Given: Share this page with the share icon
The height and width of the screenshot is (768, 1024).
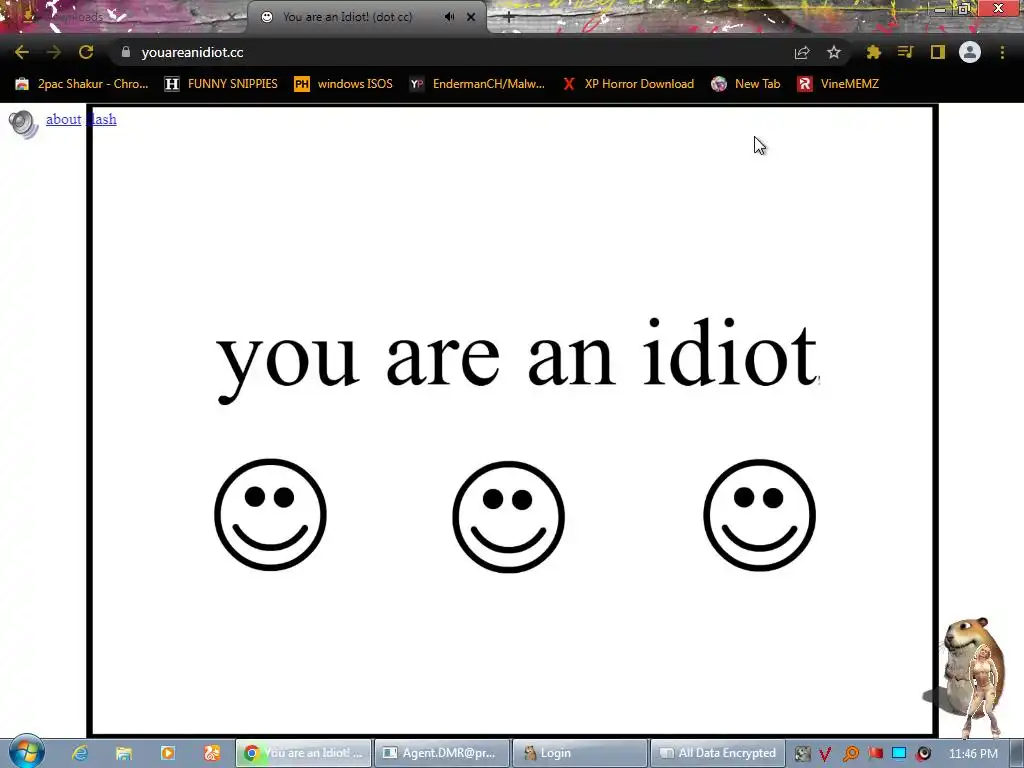Looking at the screenshot, I should pyautogui.click(x=802, y=52).
